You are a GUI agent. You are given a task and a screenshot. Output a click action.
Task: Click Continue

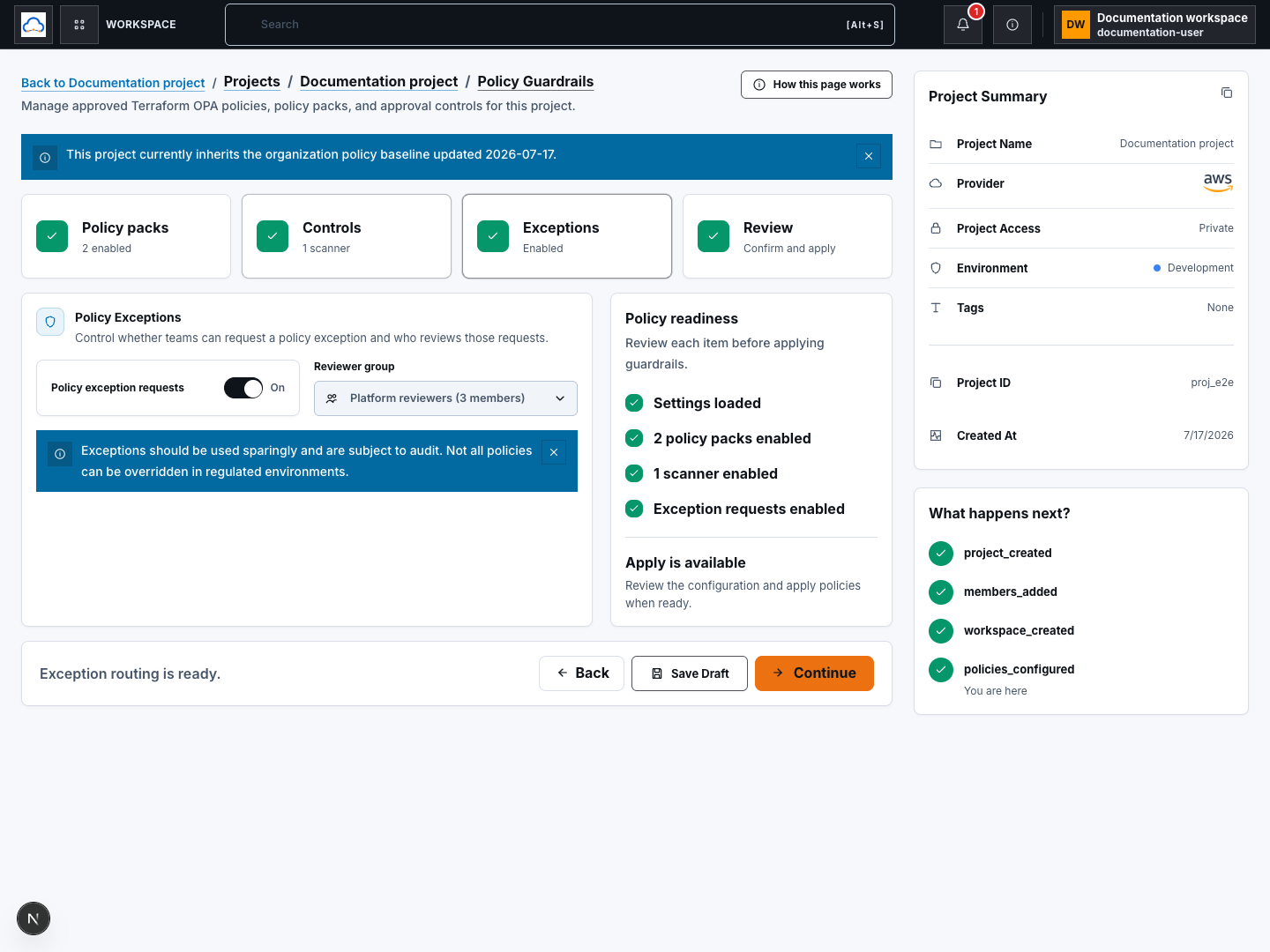coord(814,673)
